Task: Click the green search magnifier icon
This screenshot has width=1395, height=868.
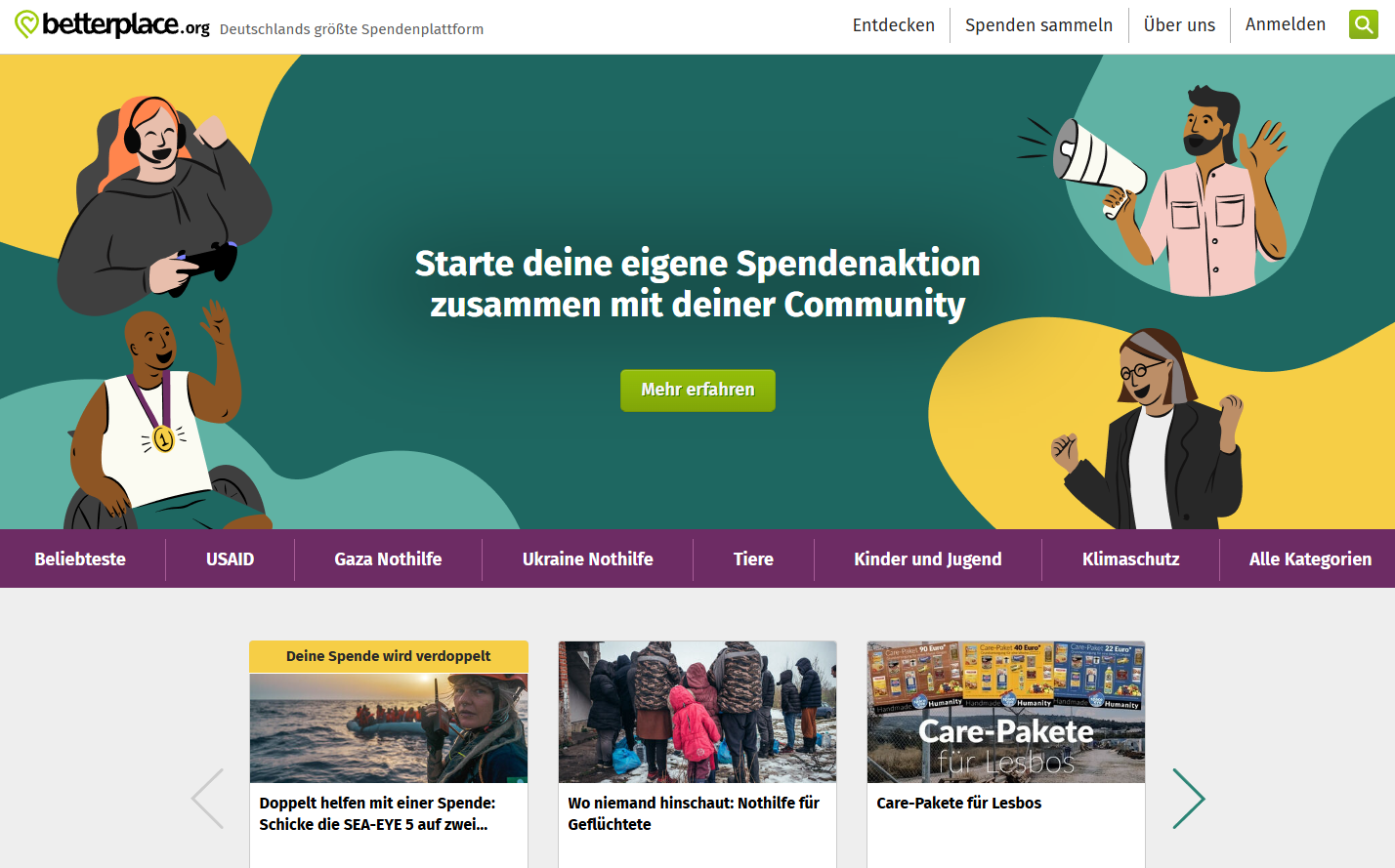Action: tap(1363, 24)
